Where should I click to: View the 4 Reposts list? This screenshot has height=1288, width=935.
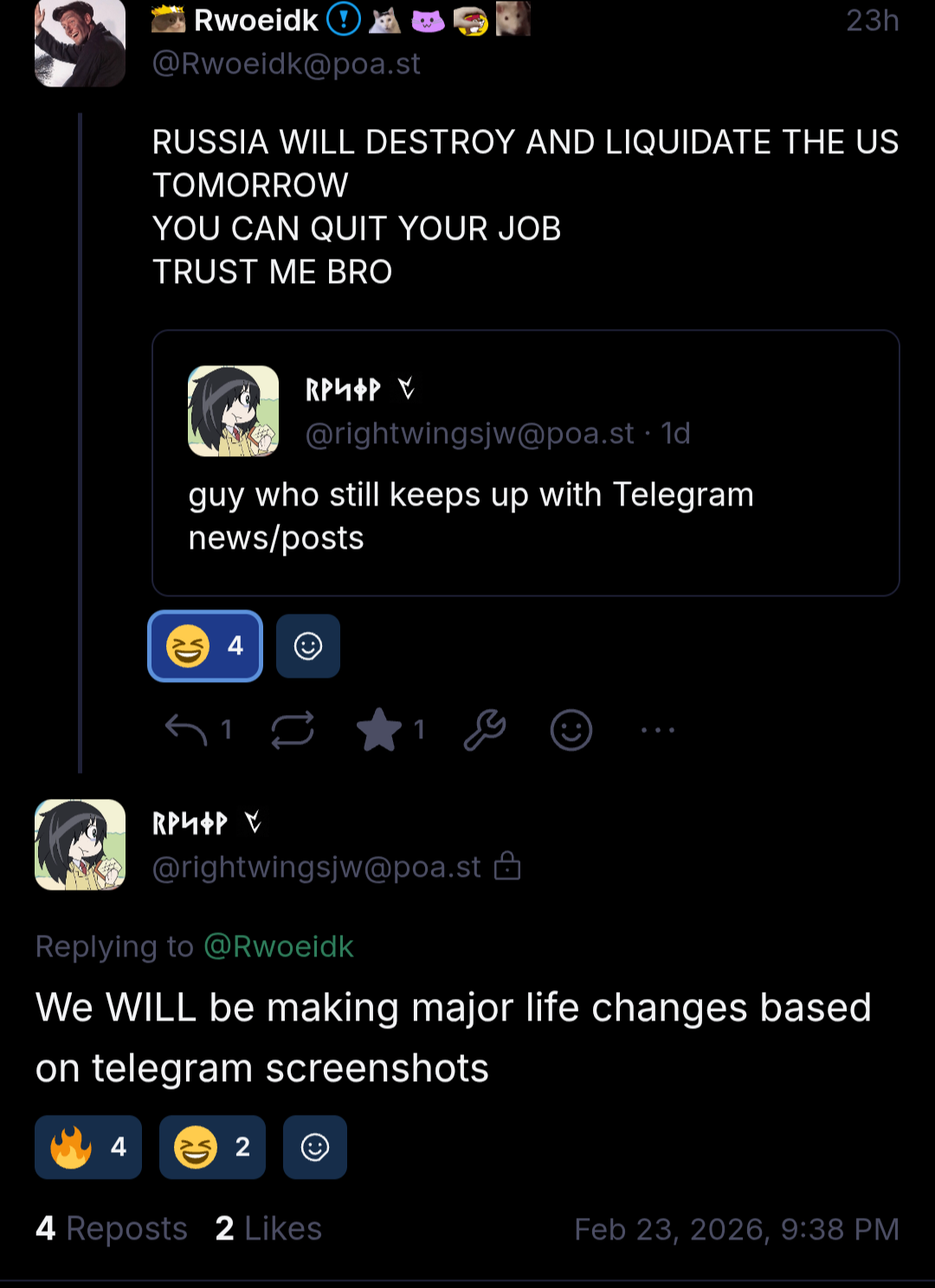[x=112, y=1228]
